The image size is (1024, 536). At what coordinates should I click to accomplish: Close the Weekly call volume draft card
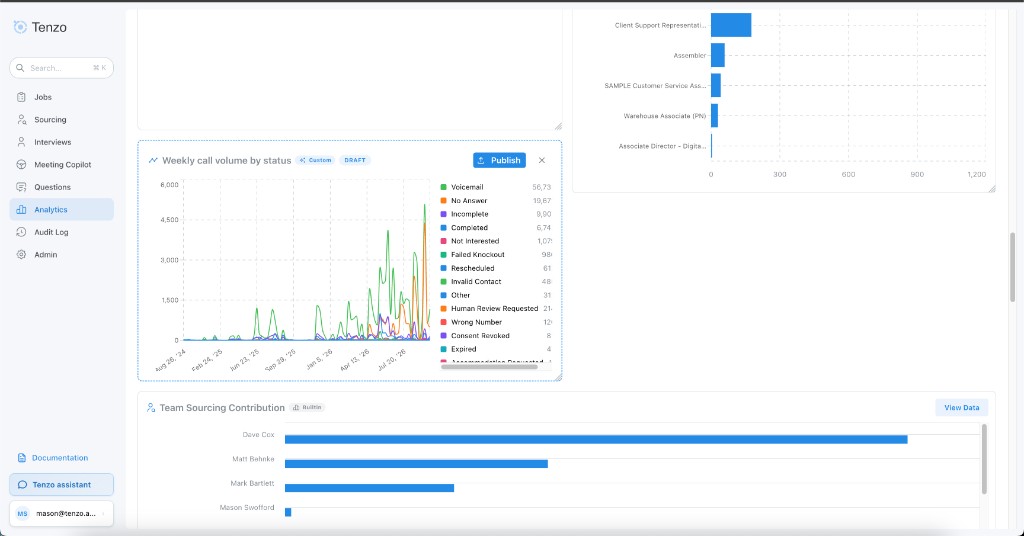point(541,160)
